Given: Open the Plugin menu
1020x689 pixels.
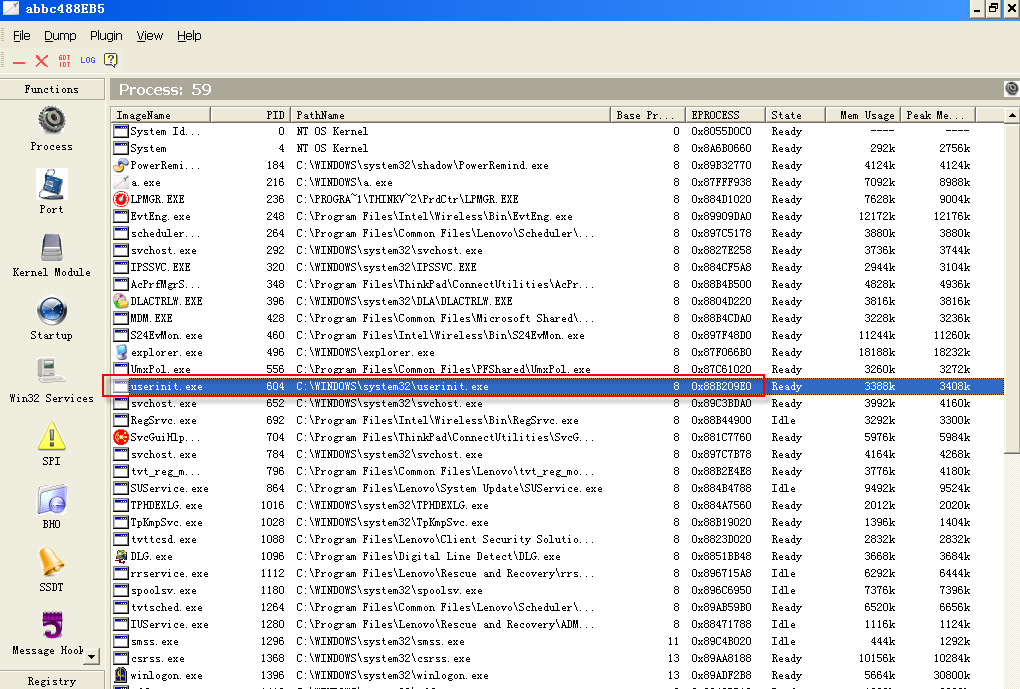Looking at the screenshot, I should (106, 36).
